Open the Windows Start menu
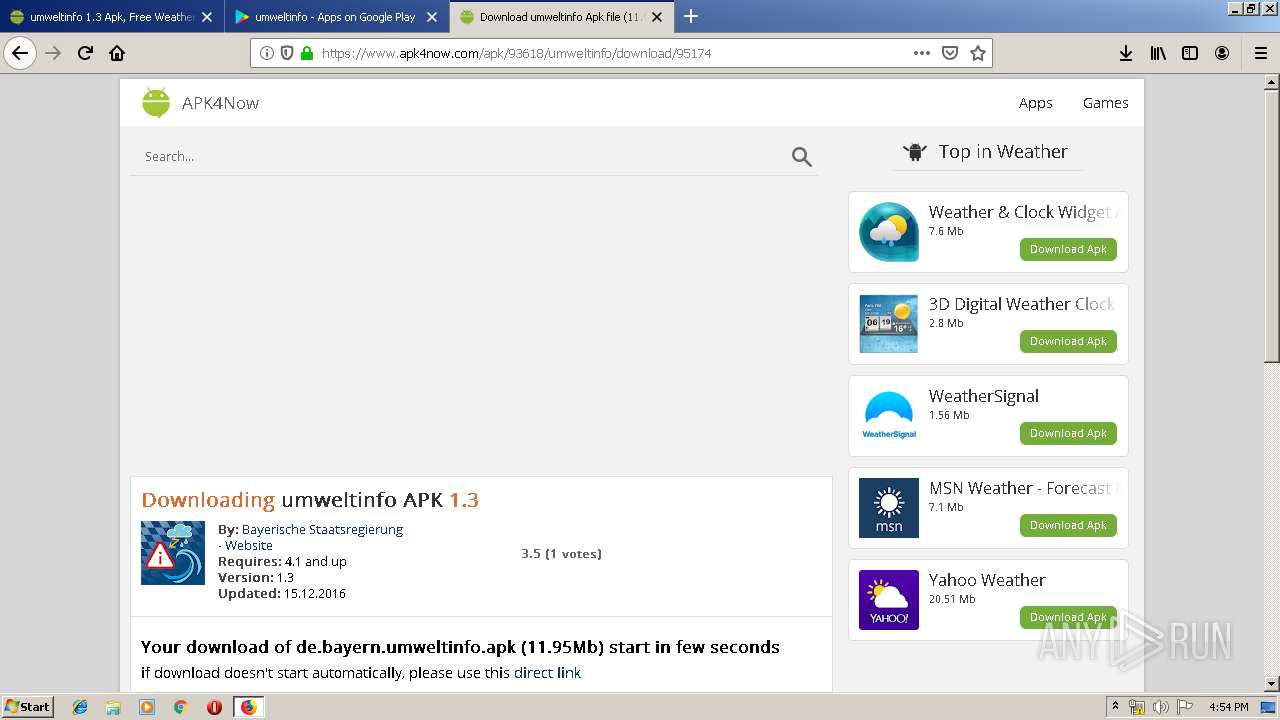The image size is (1280, 720). 27,707
